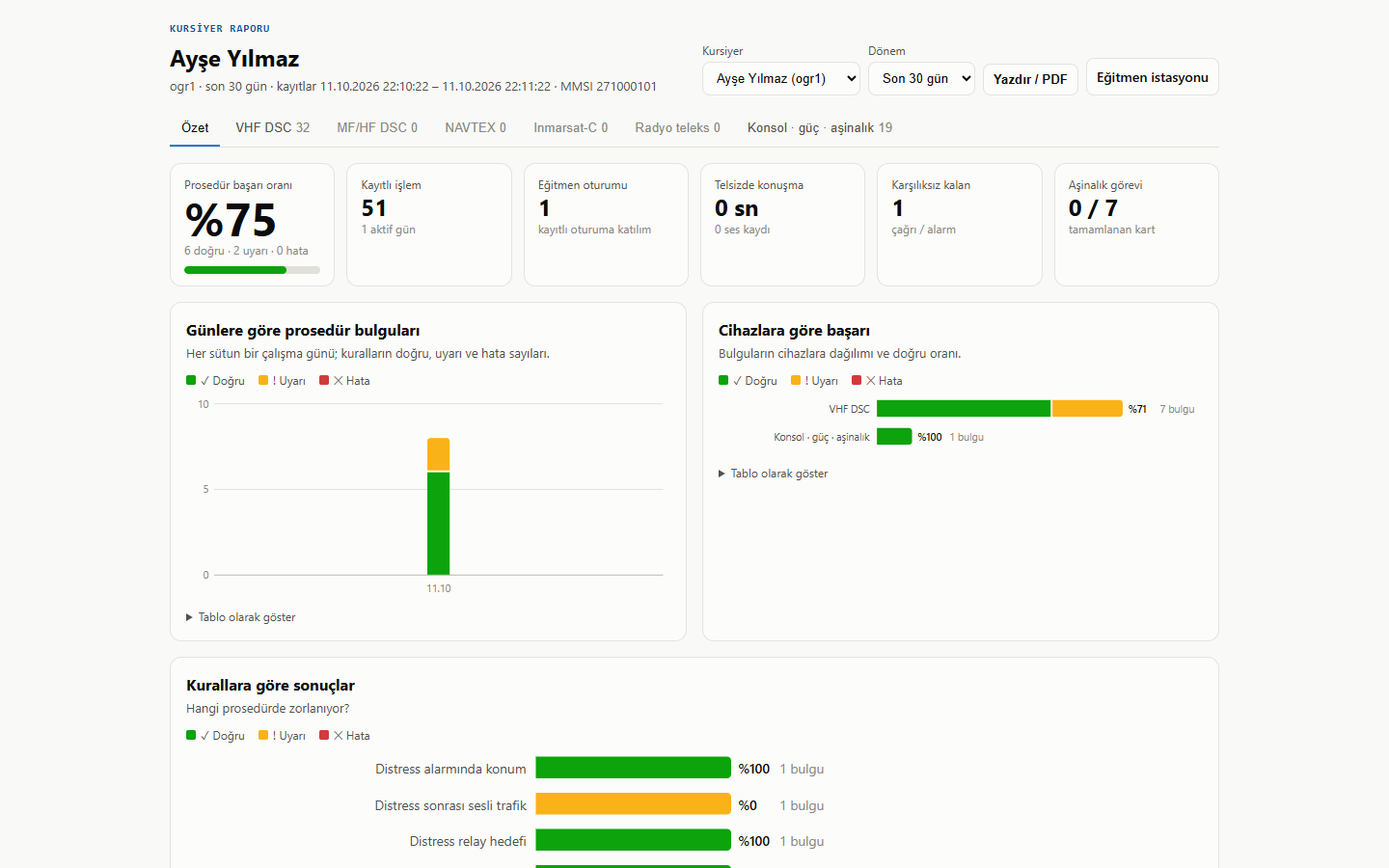
Task: Switch to the VHF DSC 32 tab
Action: pos(273,127)
